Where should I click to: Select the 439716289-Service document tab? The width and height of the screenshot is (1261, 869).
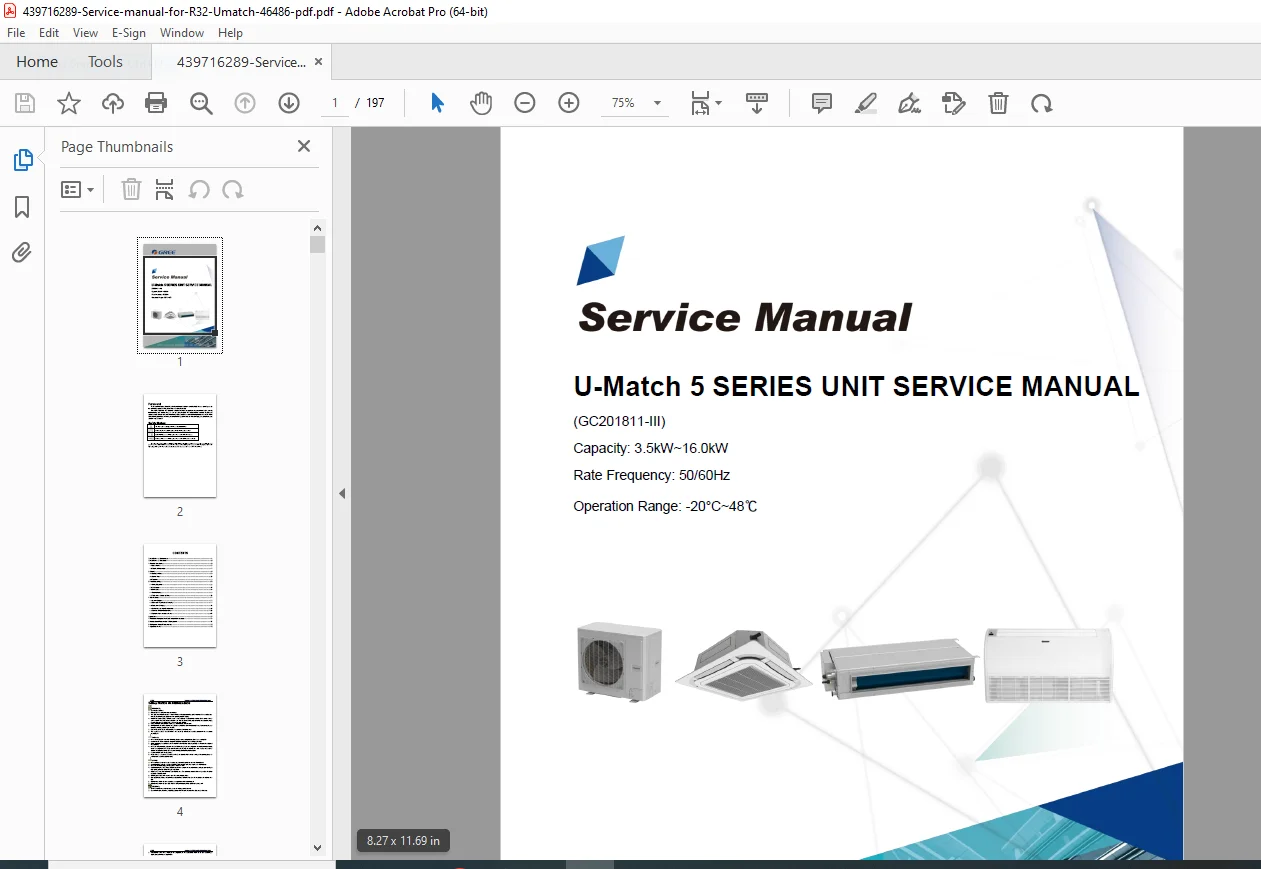[241, 61]
